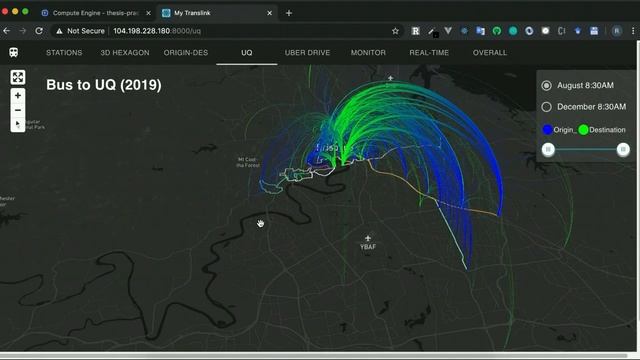Click the browser forward arrow

click(x=23, y=31)
